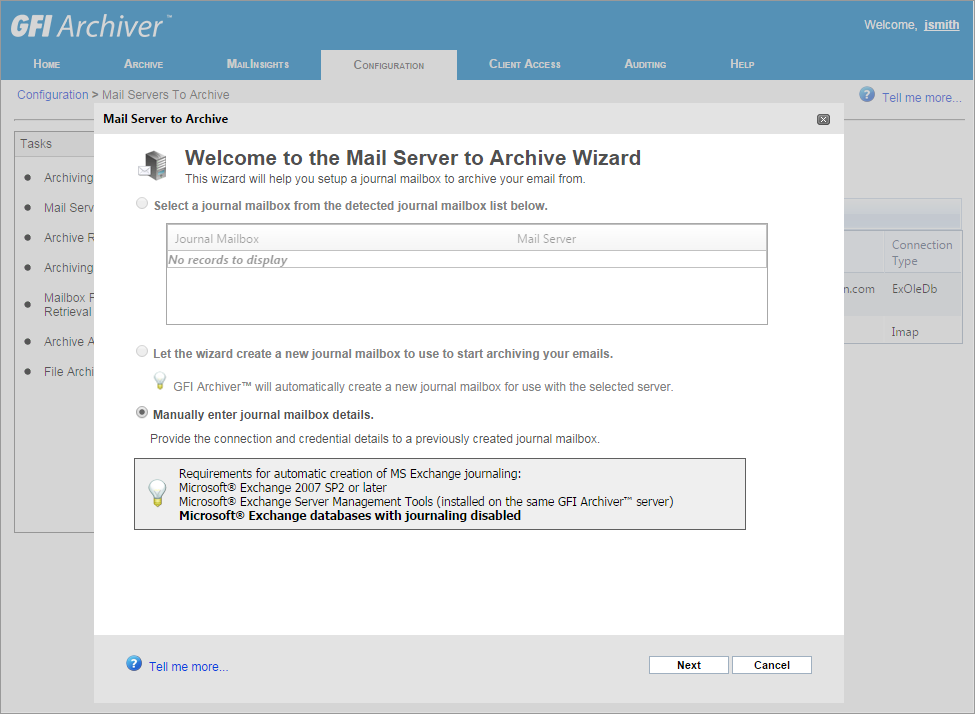Click the lightbulb tip icon under new journal option

pyautogui.click(x=159, y=381)
